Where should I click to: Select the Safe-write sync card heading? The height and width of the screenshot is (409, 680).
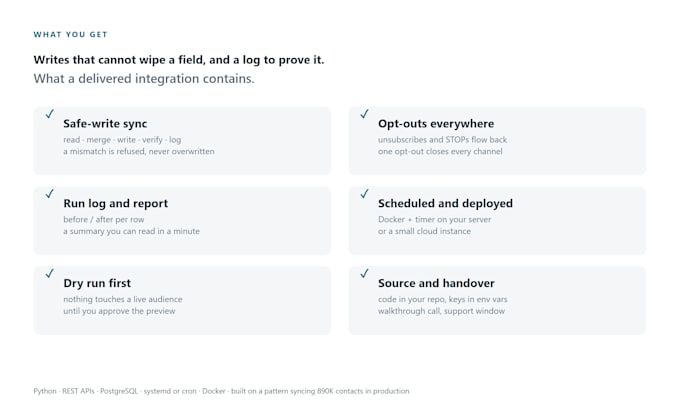tap(105, 124)
